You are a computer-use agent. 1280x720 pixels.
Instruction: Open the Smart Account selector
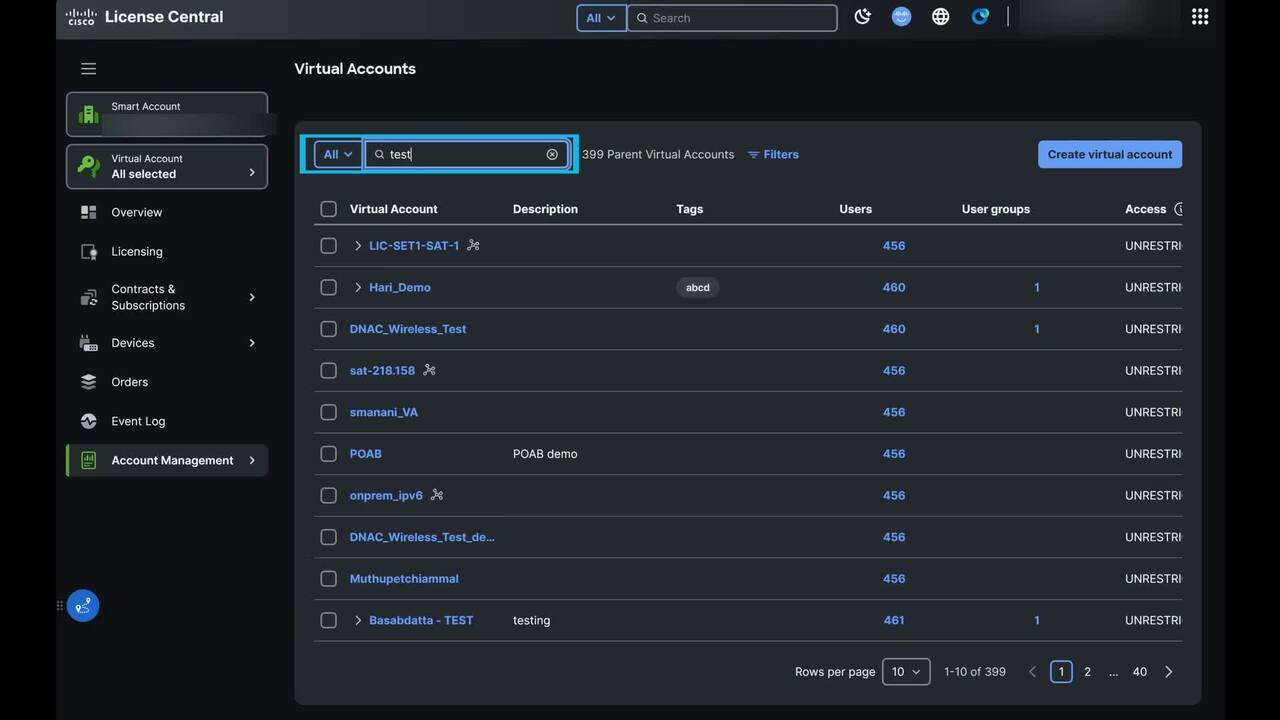tap(167, 114)
